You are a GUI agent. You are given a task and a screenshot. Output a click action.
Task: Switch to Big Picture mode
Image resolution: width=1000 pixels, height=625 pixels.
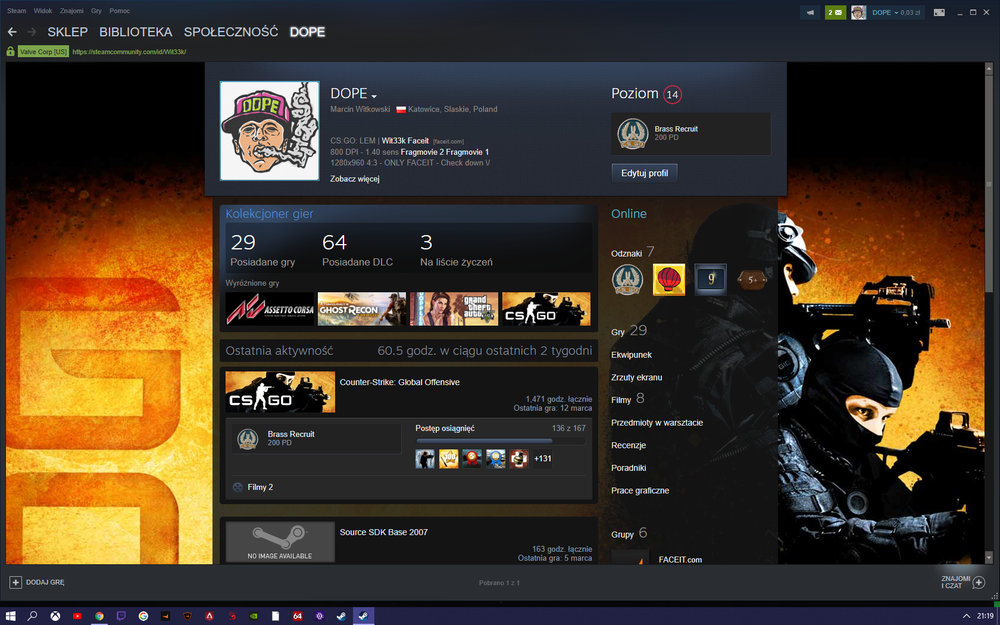click(x=939, y=12)
